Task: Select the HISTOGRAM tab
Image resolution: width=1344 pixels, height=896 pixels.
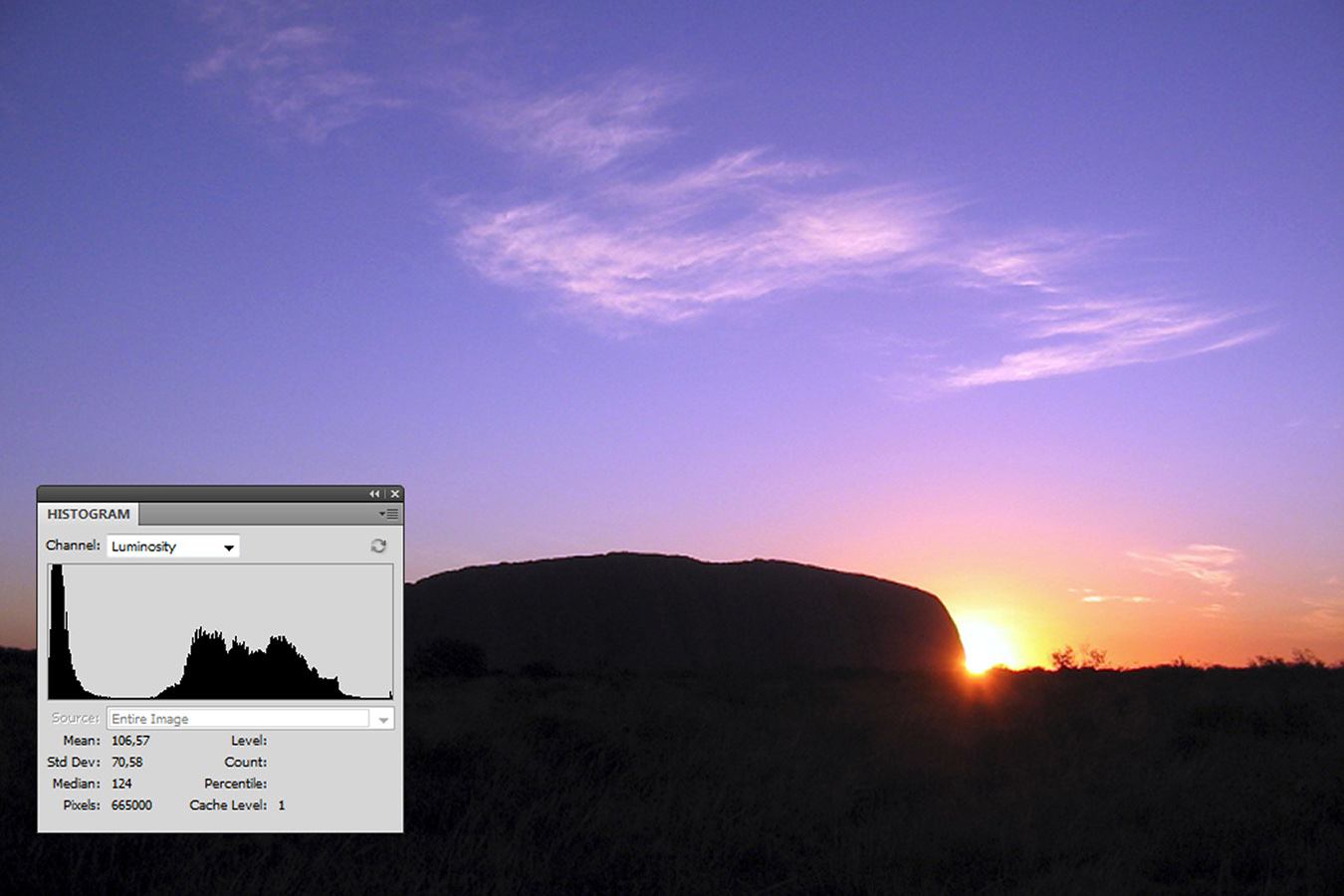Action: 89,515
